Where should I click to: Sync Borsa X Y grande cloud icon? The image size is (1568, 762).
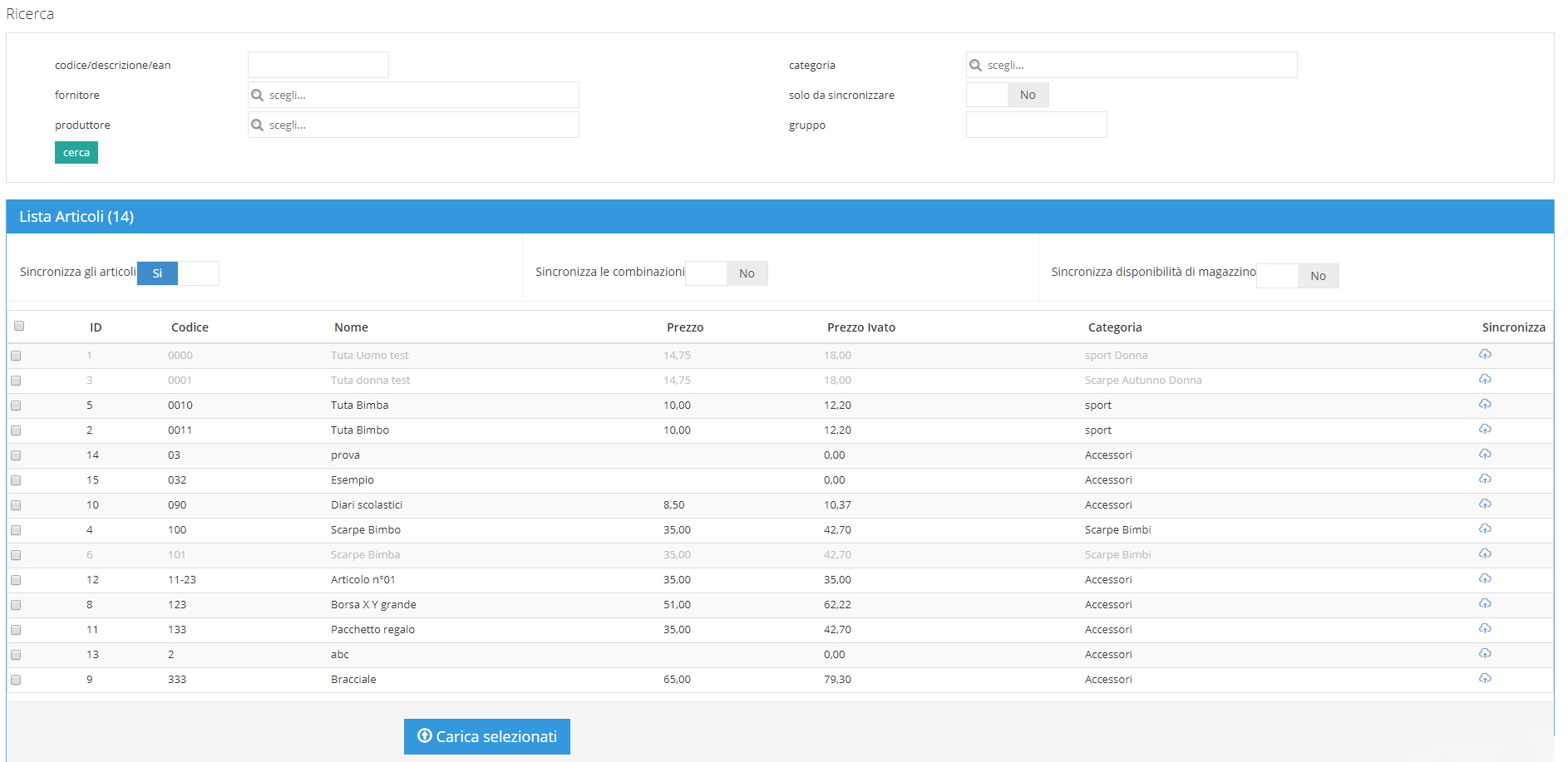click(x=1485, y=604)
